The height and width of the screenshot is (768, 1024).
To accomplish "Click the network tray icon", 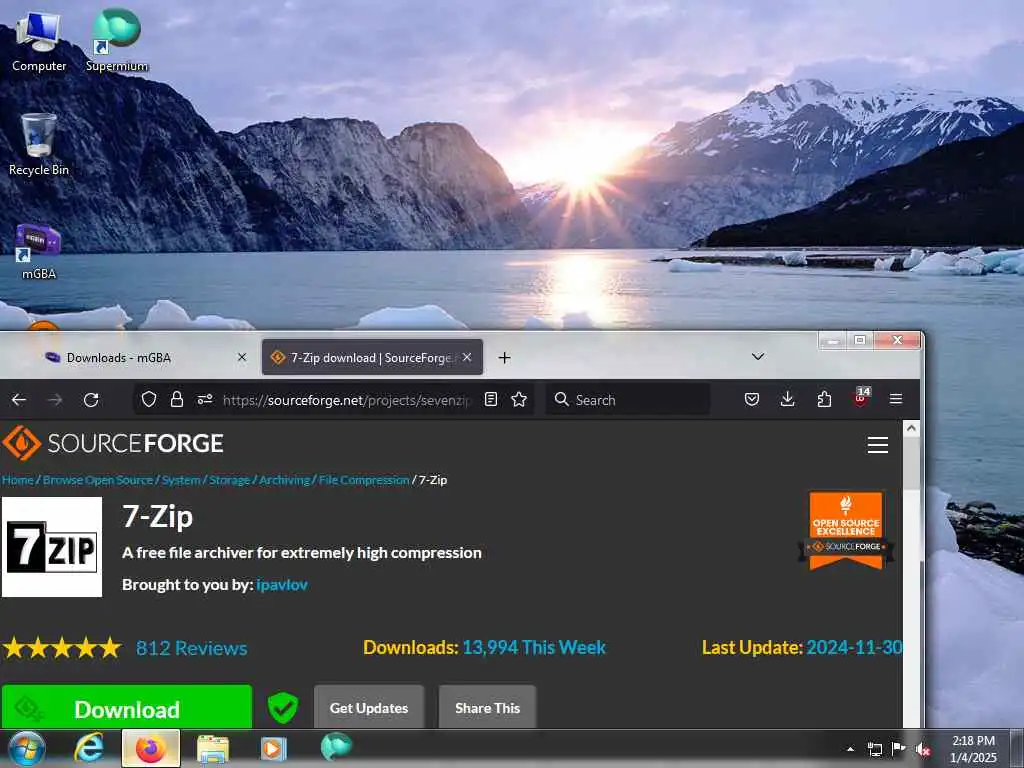I will tap(874, 749).
